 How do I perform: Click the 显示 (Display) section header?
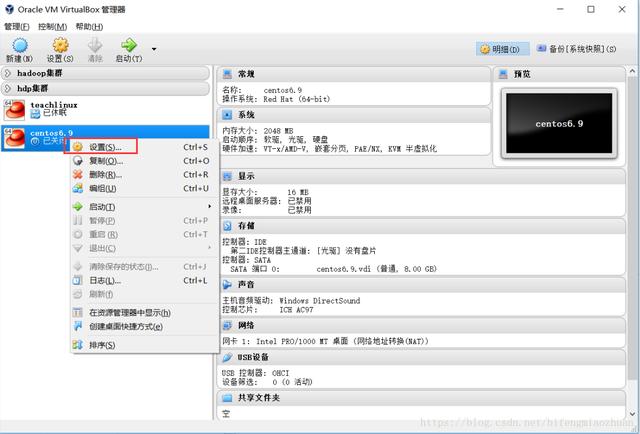(x=421, y=176)
